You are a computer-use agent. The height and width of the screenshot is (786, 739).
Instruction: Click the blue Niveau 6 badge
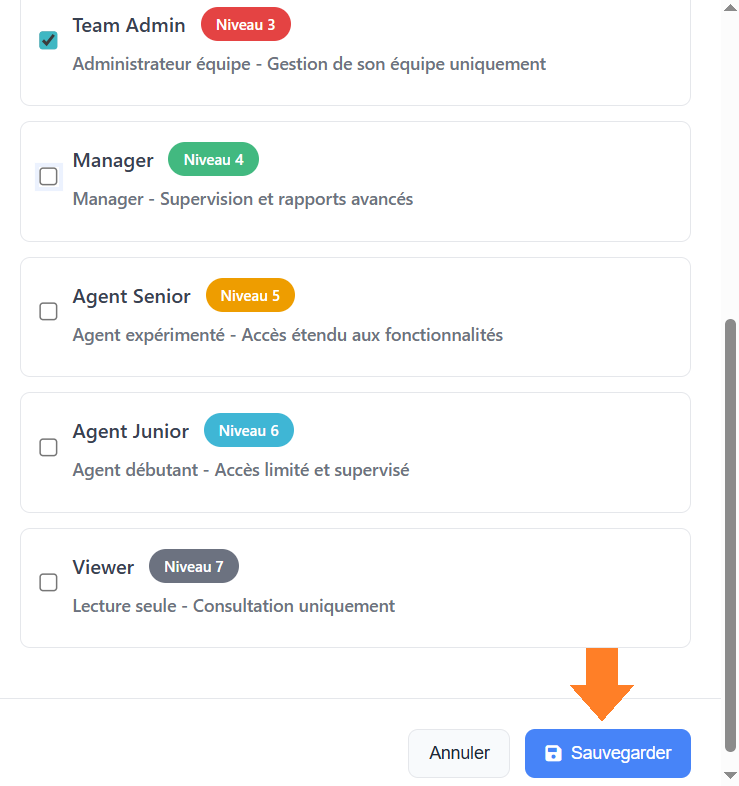click(x=249, y=430)
